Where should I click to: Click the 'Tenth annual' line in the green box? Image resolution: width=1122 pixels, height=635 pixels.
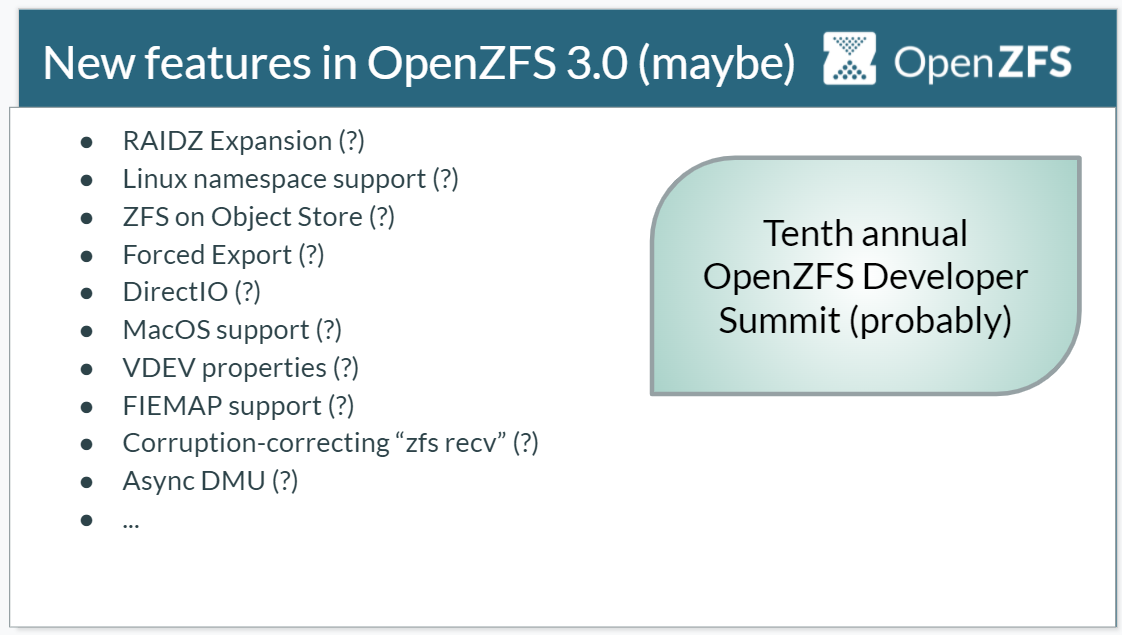(865, 233)
